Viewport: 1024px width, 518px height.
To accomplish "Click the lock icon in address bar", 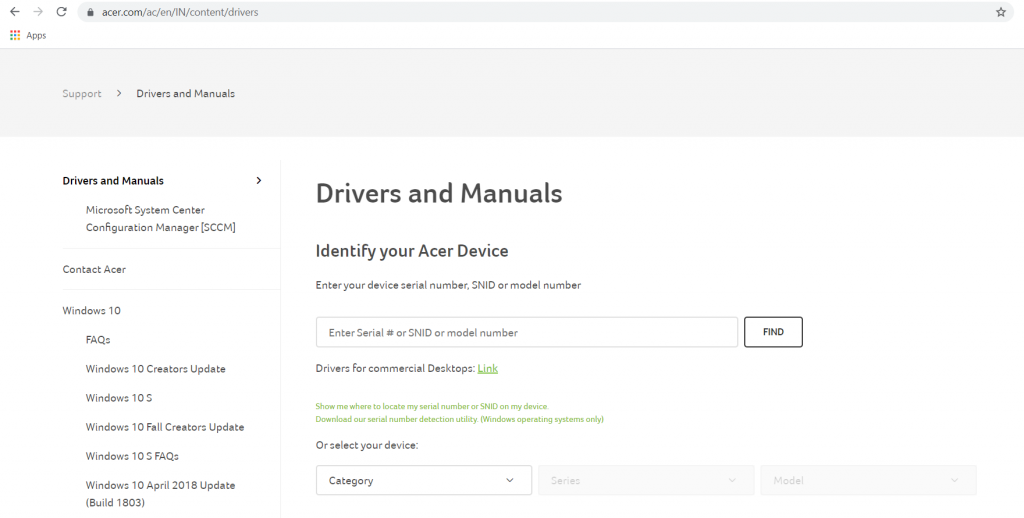I will click(90, 12).
